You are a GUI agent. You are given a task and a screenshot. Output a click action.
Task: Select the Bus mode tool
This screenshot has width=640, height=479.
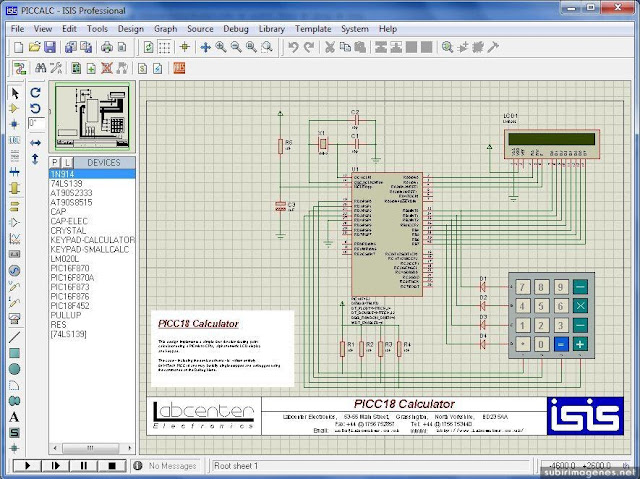pyautogui.click(x=14, y=172)
